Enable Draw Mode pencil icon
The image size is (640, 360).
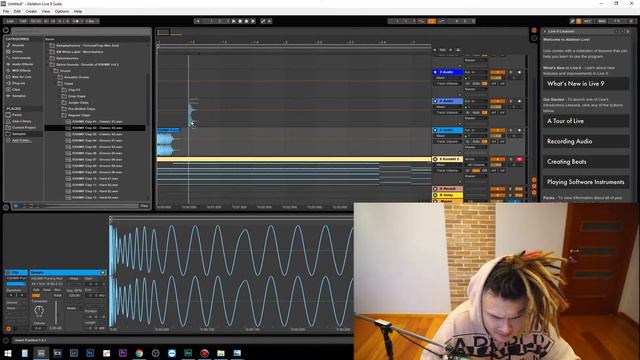(572, 21)
